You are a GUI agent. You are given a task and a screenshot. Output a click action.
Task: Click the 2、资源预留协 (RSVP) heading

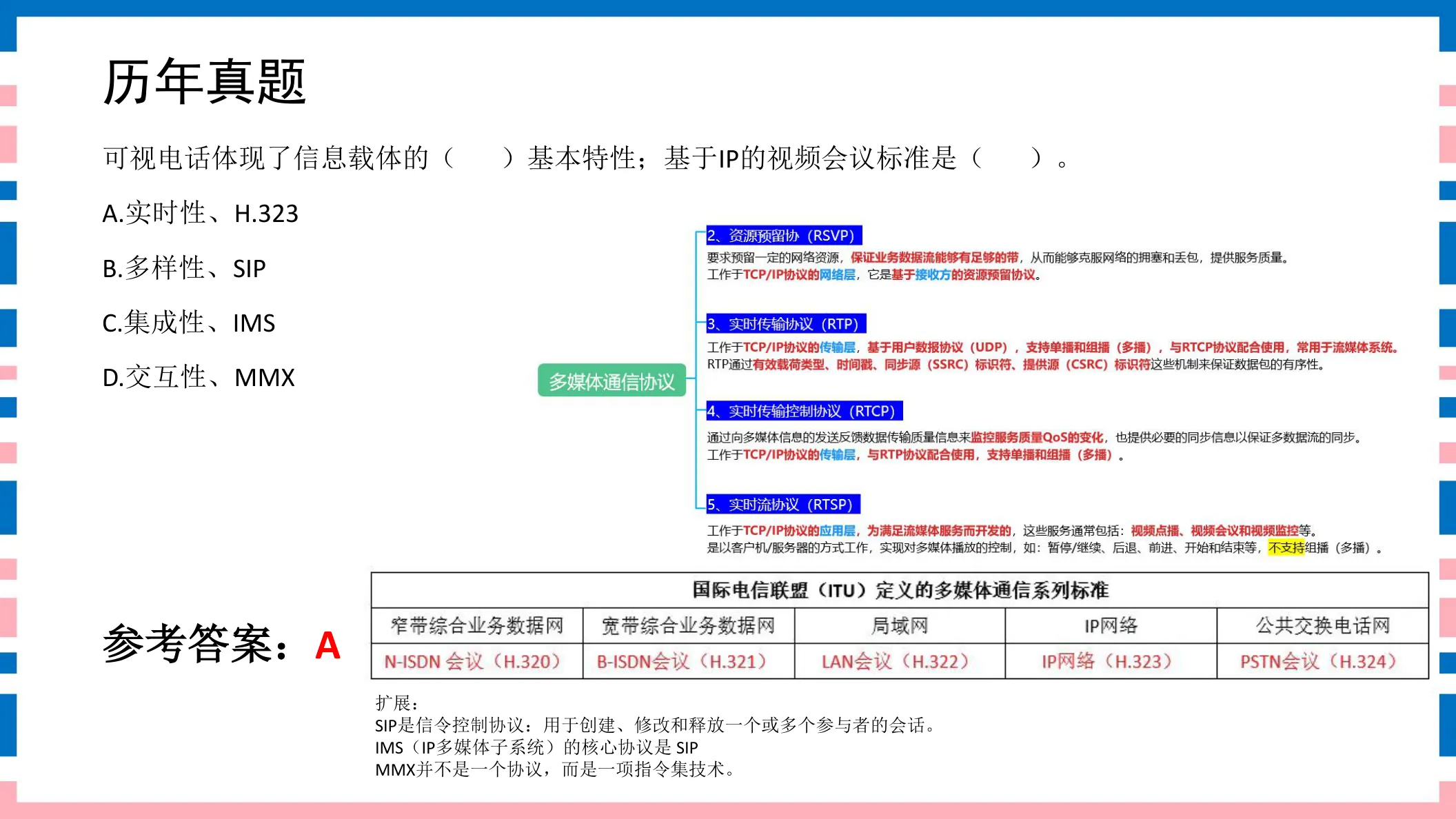[784, 235]
